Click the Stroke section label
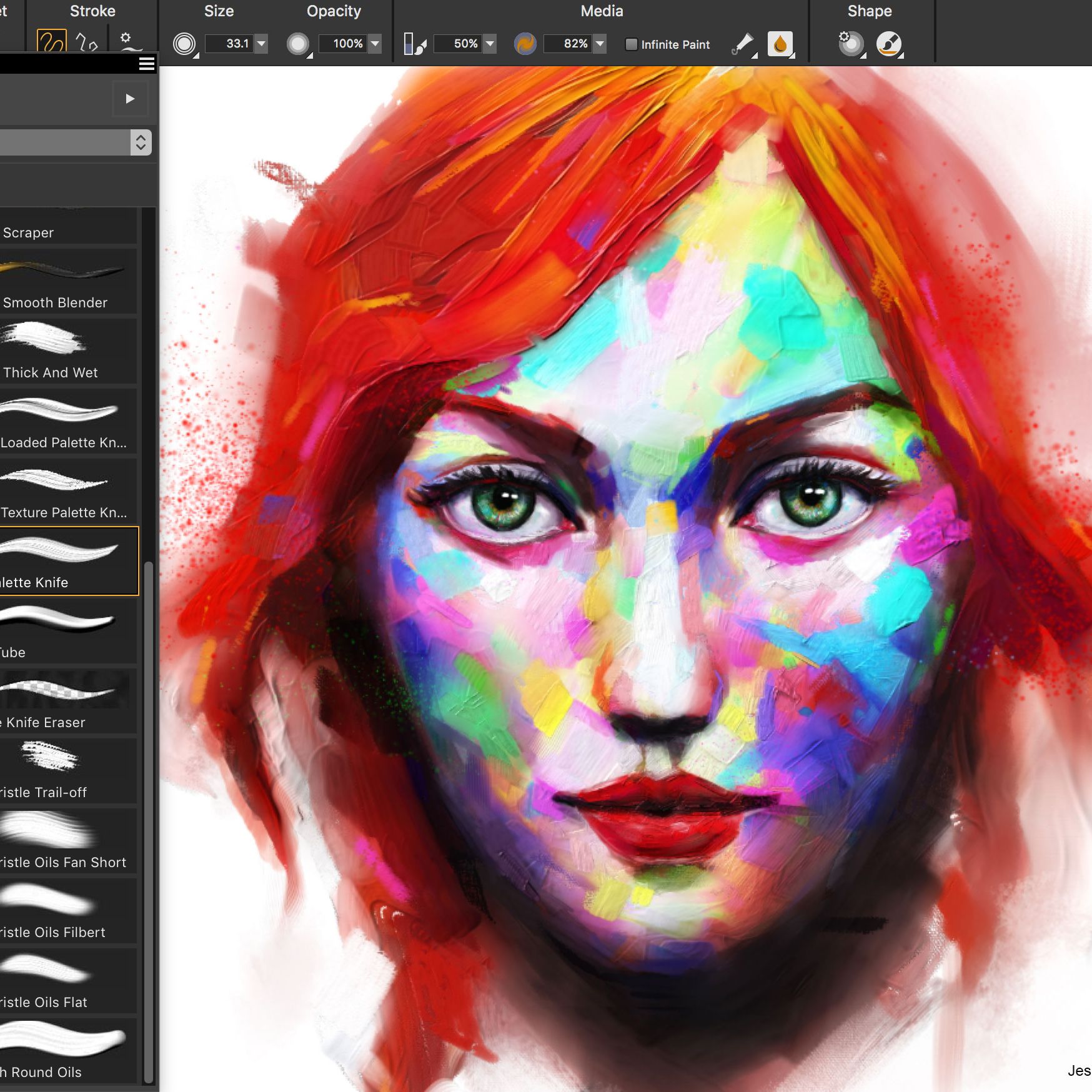The width and height of the screenshot is (1092, 1092). tap(91, 11)
